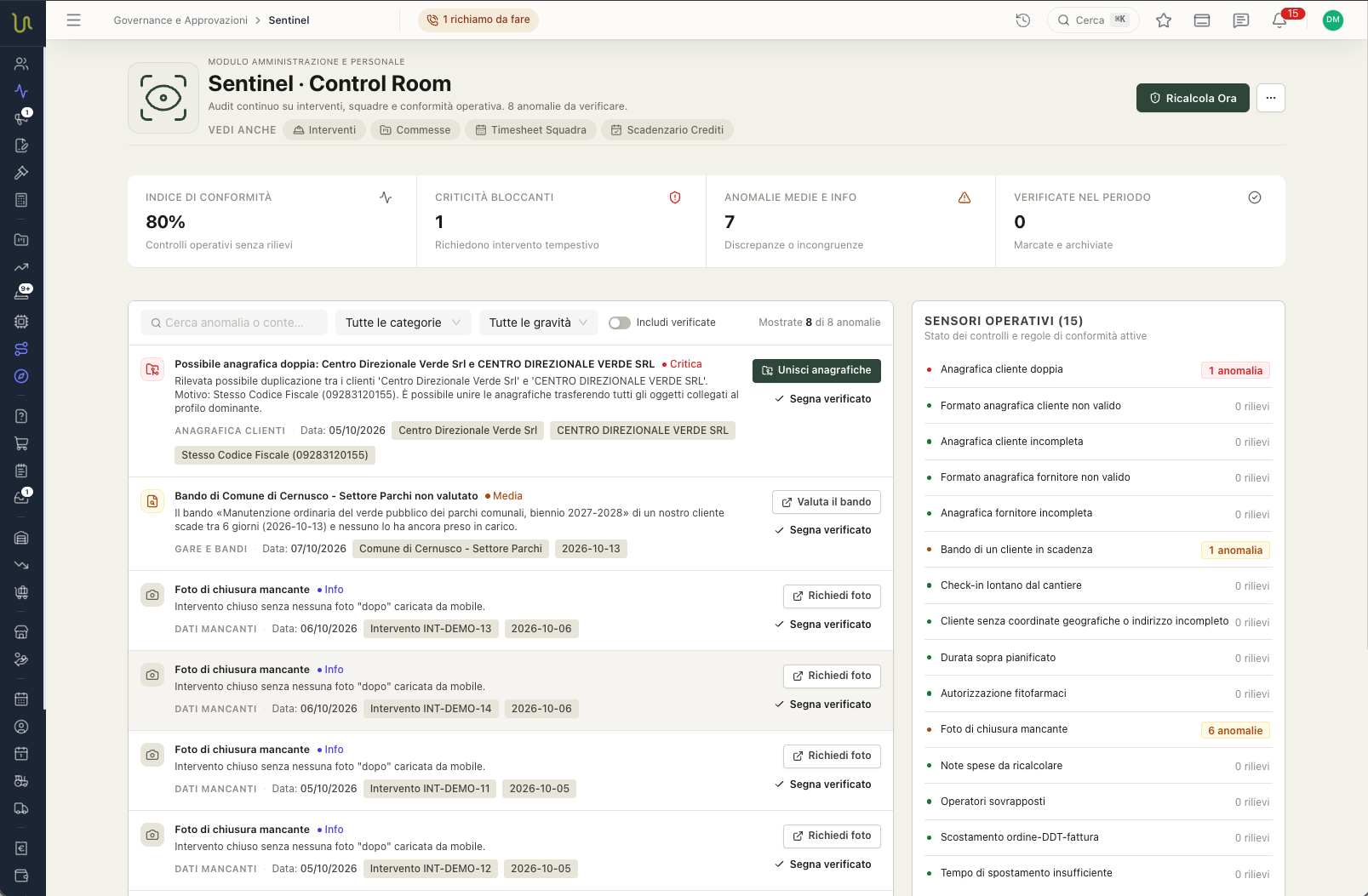This screenshot has height=896, width=1368.
Task: Open the notifications bell icon
Action: pyautogui.click(x=1279, y=20)
